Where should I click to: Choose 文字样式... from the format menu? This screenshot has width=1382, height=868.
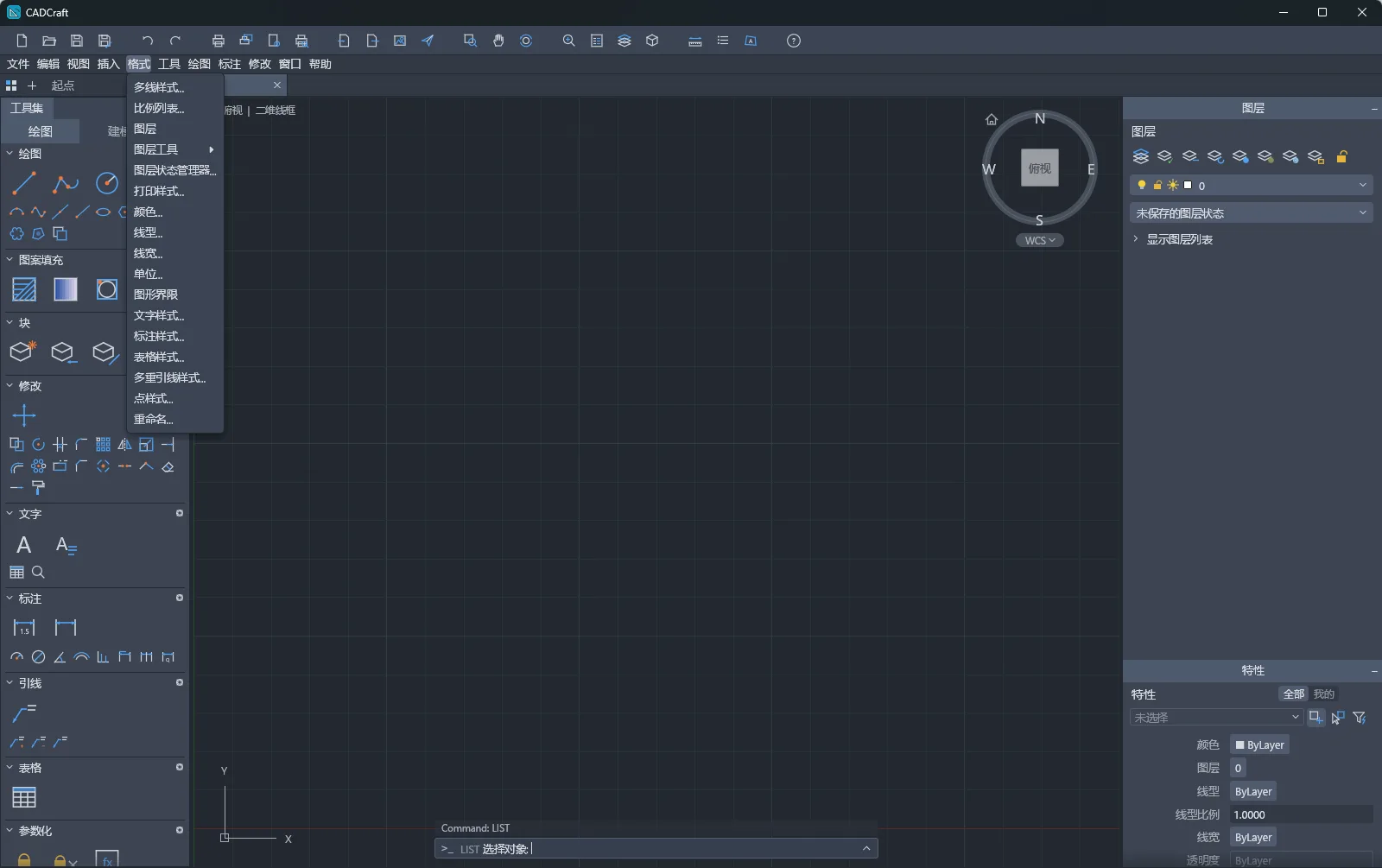(175, 315)
